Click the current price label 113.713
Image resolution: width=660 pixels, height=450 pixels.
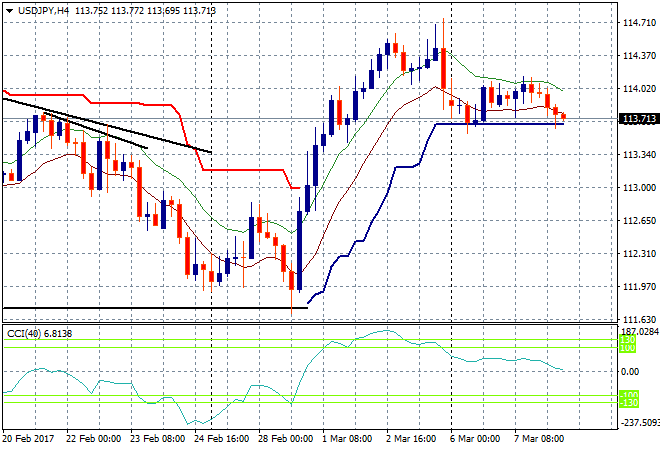639,120
